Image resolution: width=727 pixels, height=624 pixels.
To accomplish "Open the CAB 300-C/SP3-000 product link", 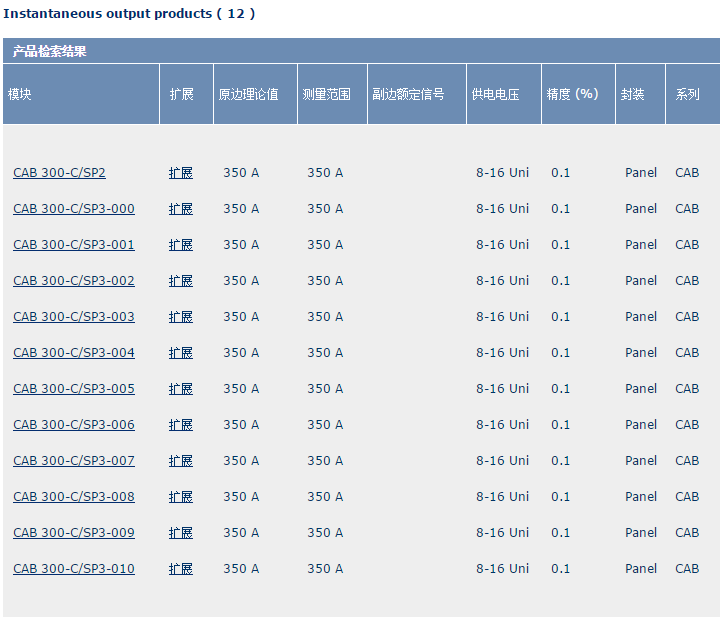I will pyautogui.click(x=73, y=209).
